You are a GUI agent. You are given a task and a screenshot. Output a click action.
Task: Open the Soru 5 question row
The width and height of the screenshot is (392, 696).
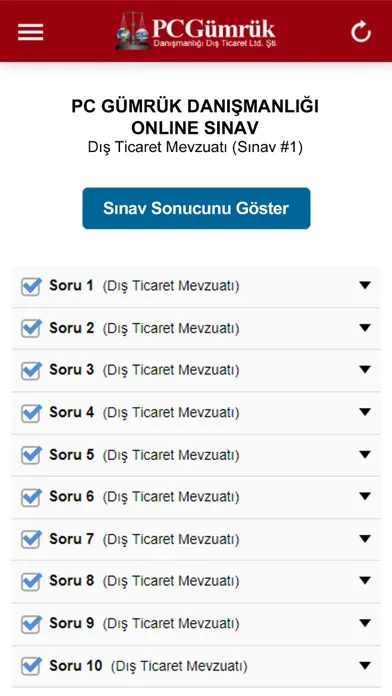pyautogui.click(x=196, y=455)
